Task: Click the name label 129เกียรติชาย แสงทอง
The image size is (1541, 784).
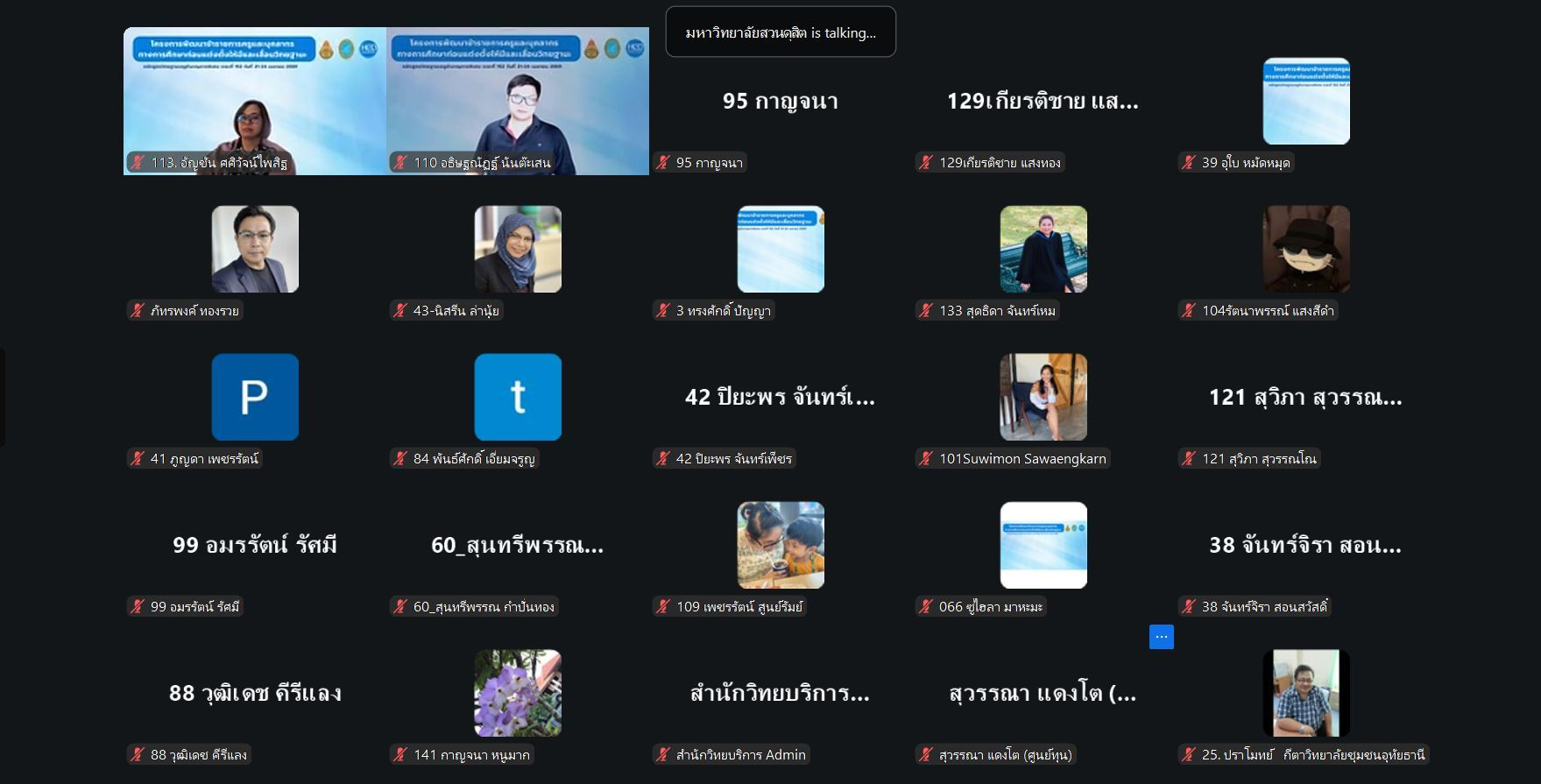Action: coord(1000,163)
